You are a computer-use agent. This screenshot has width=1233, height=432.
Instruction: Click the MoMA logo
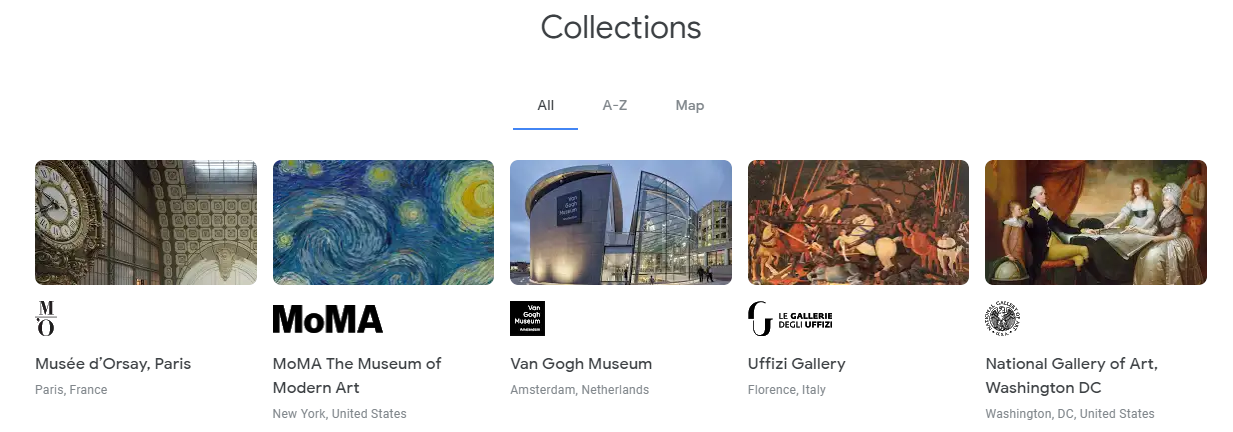(327, 319)
